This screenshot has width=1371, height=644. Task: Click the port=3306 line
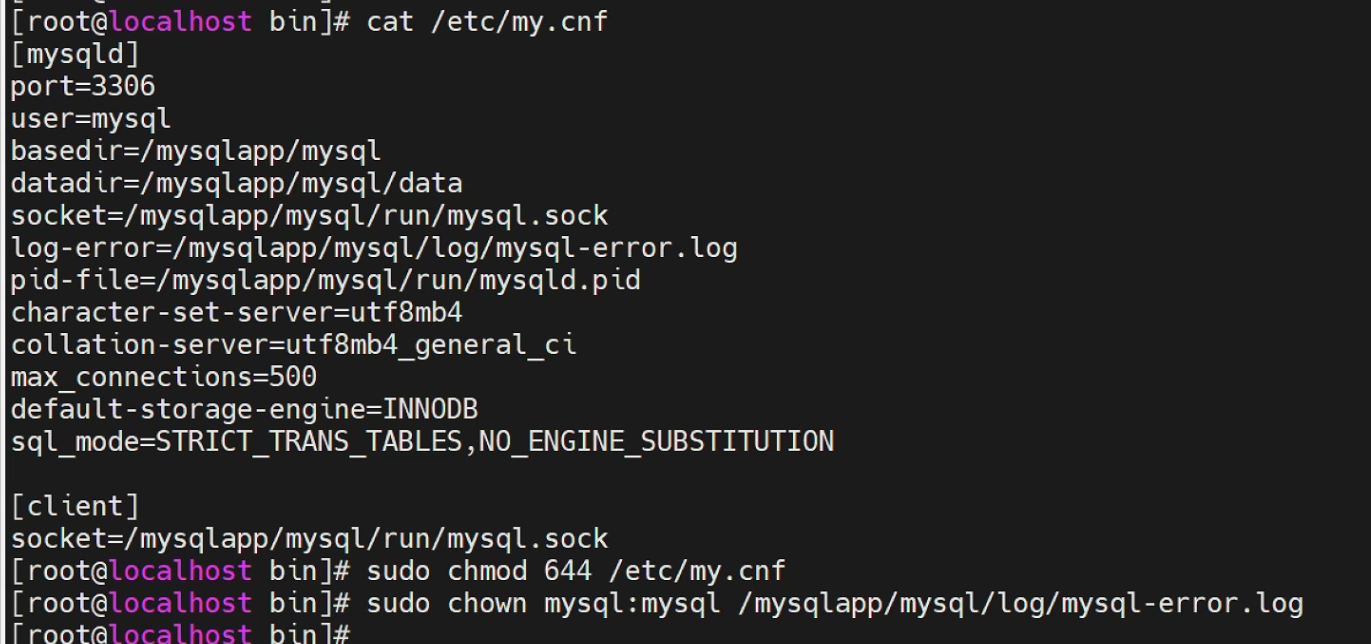pos(83,86)
